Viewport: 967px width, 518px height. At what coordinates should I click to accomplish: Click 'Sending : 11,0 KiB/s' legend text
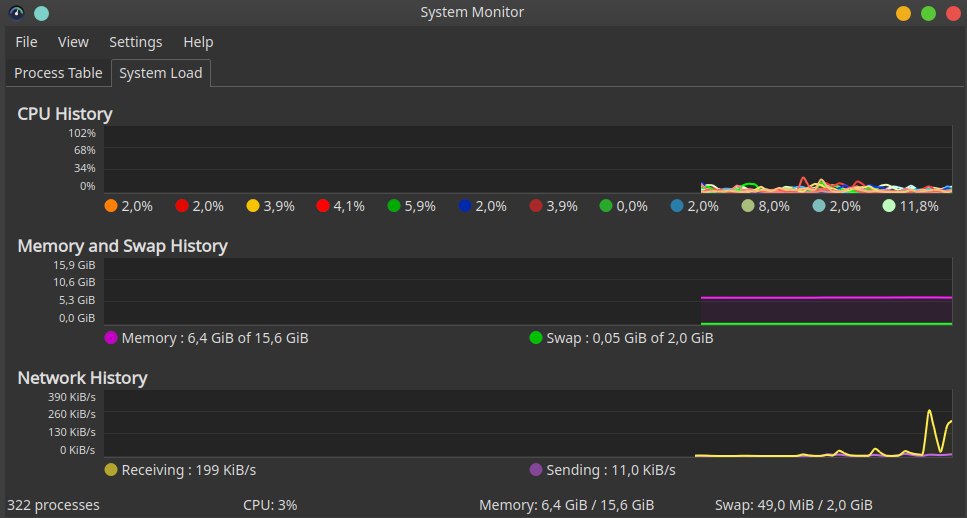pos(611,470)
